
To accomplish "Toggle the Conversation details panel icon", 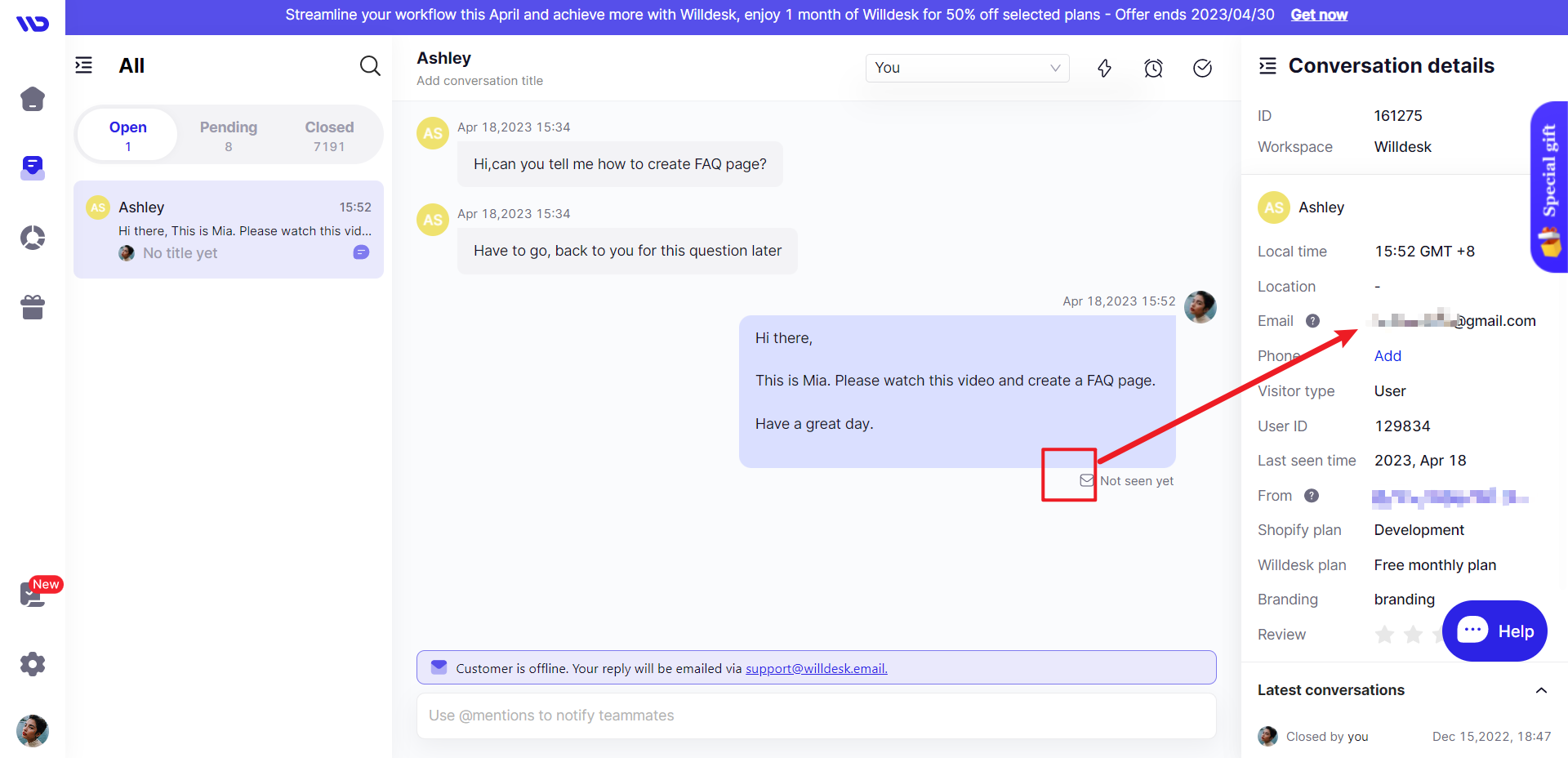I will pyautogui.click(x=1267, y=65).
